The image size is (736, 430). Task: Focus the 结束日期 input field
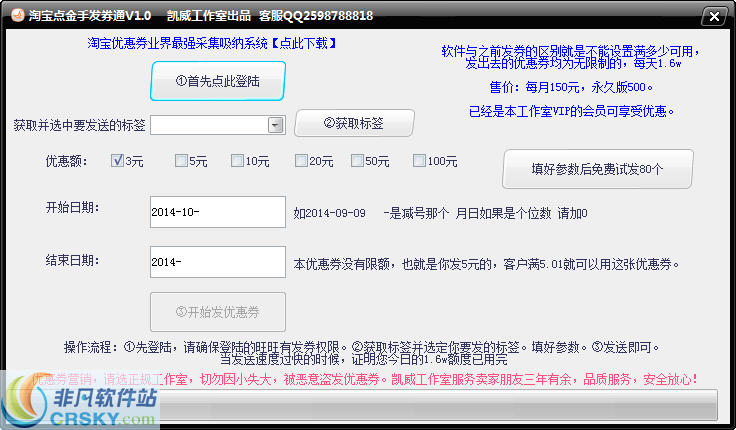tap(218, 262)
